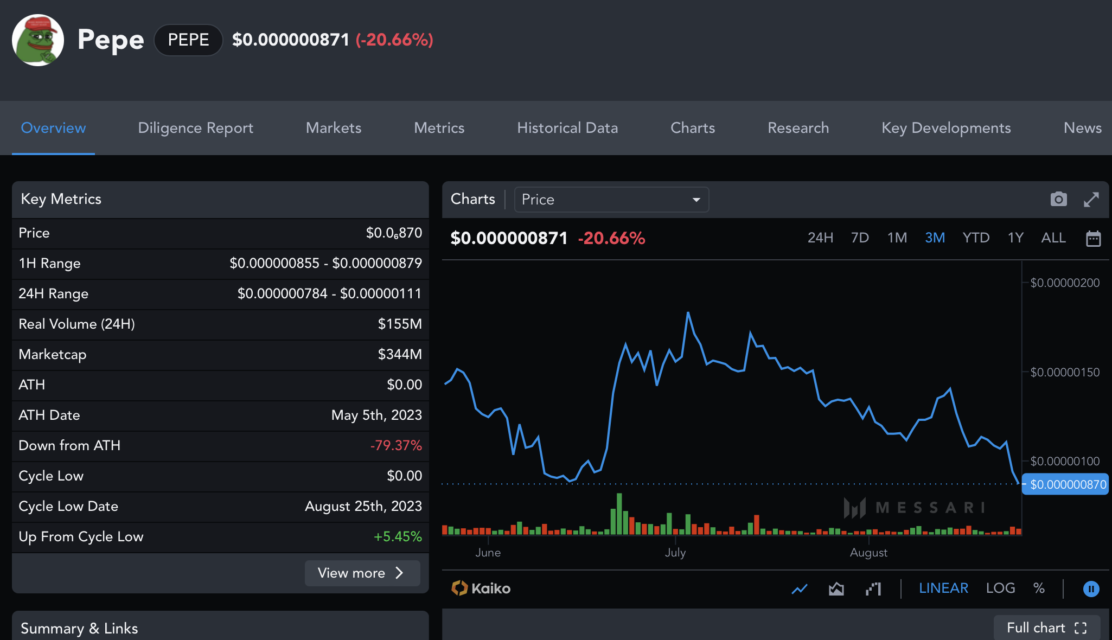Screen dimensions: 1112x640
Task: Open the Full chart button
Action: [1047, 627]
